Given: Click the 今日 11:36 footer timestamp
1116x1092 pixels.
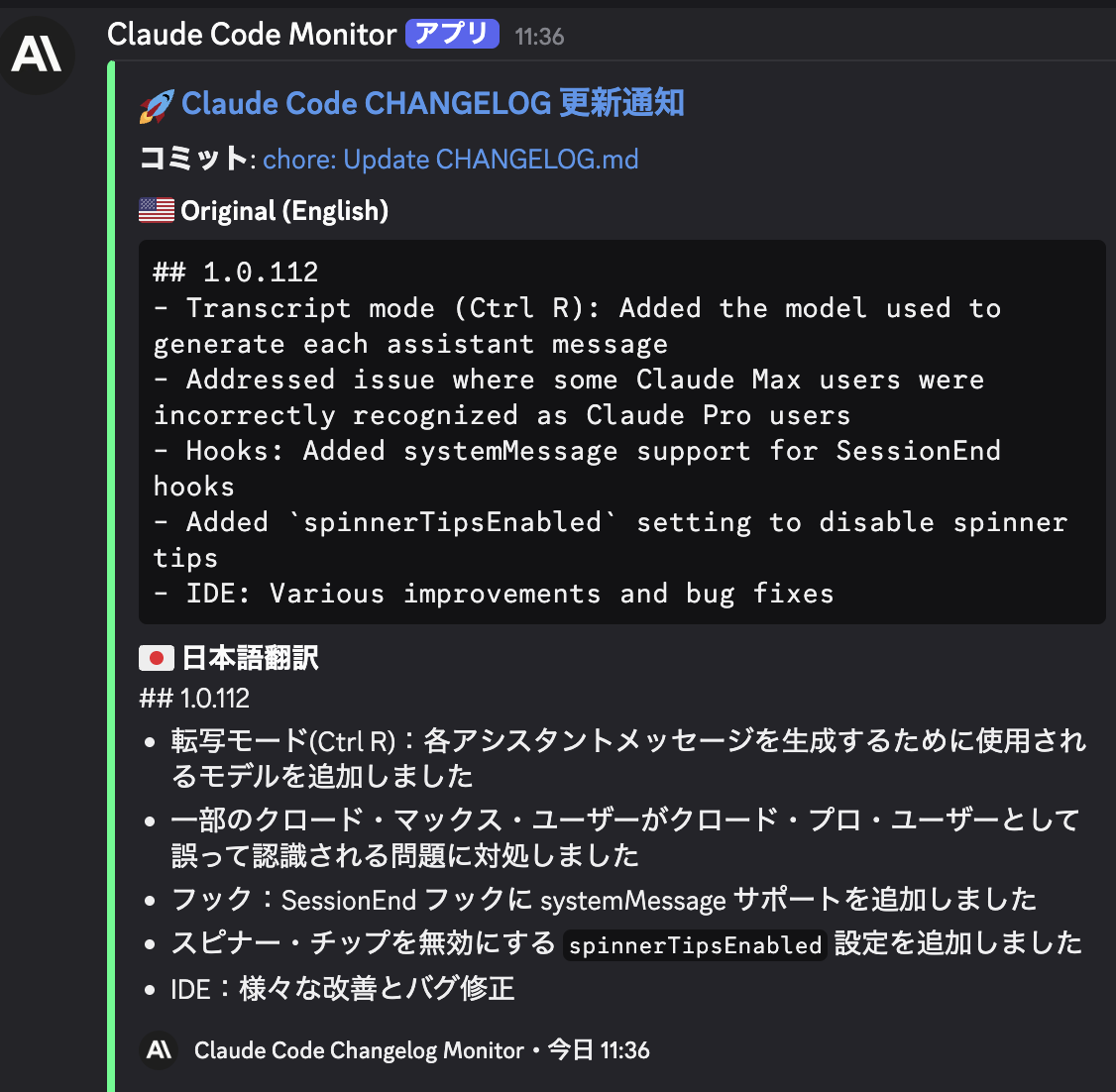Looking at the screenshot, I should point(602,1050).
